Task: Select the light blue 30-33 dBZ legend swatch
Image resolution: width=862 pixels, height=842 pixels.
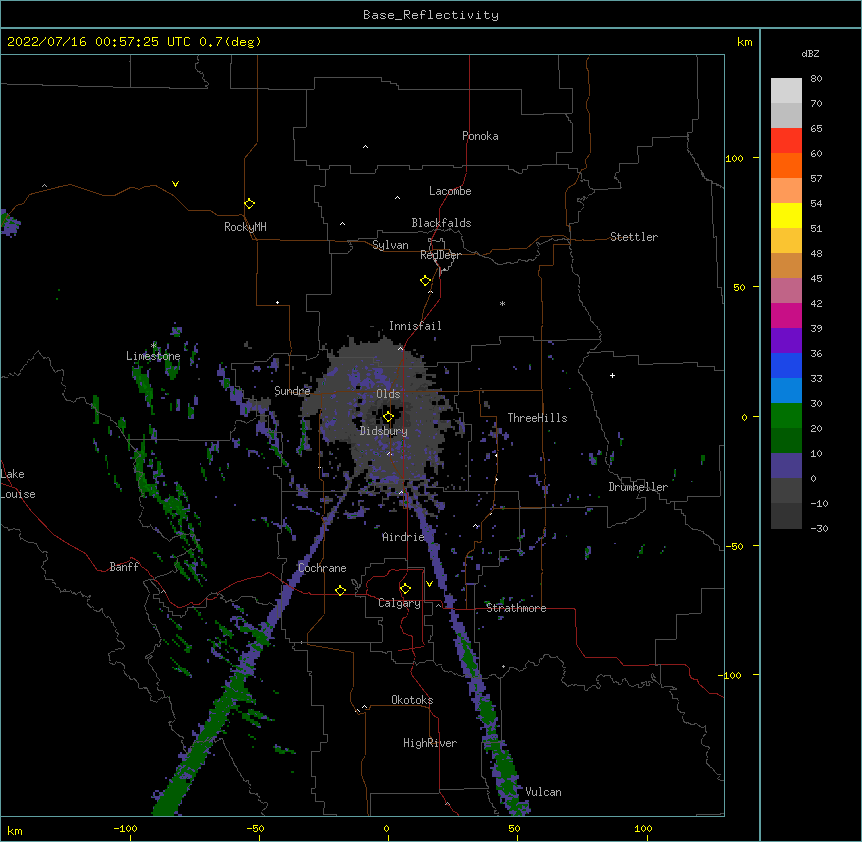Action: click(786, 391)
